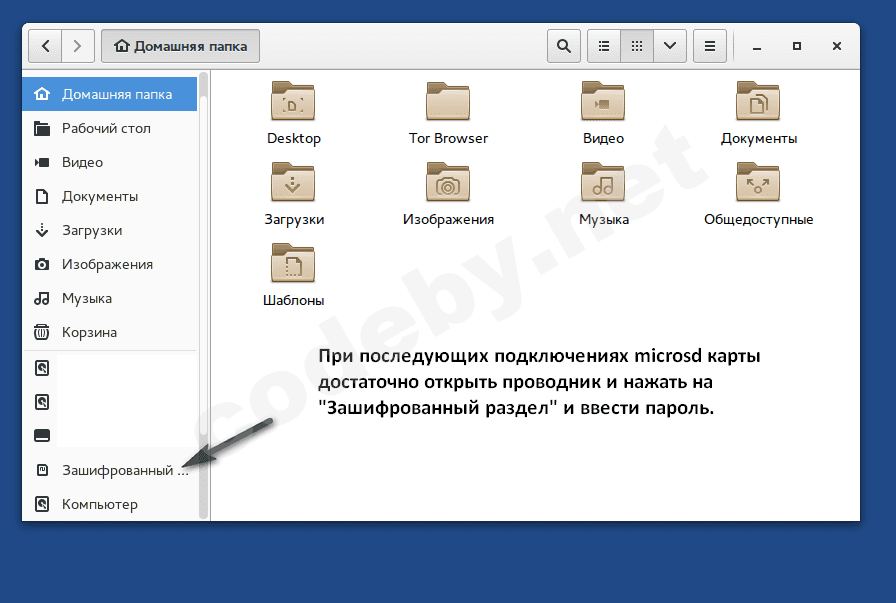
Task: Open the Документы folder in main pane
Action: 758,102
